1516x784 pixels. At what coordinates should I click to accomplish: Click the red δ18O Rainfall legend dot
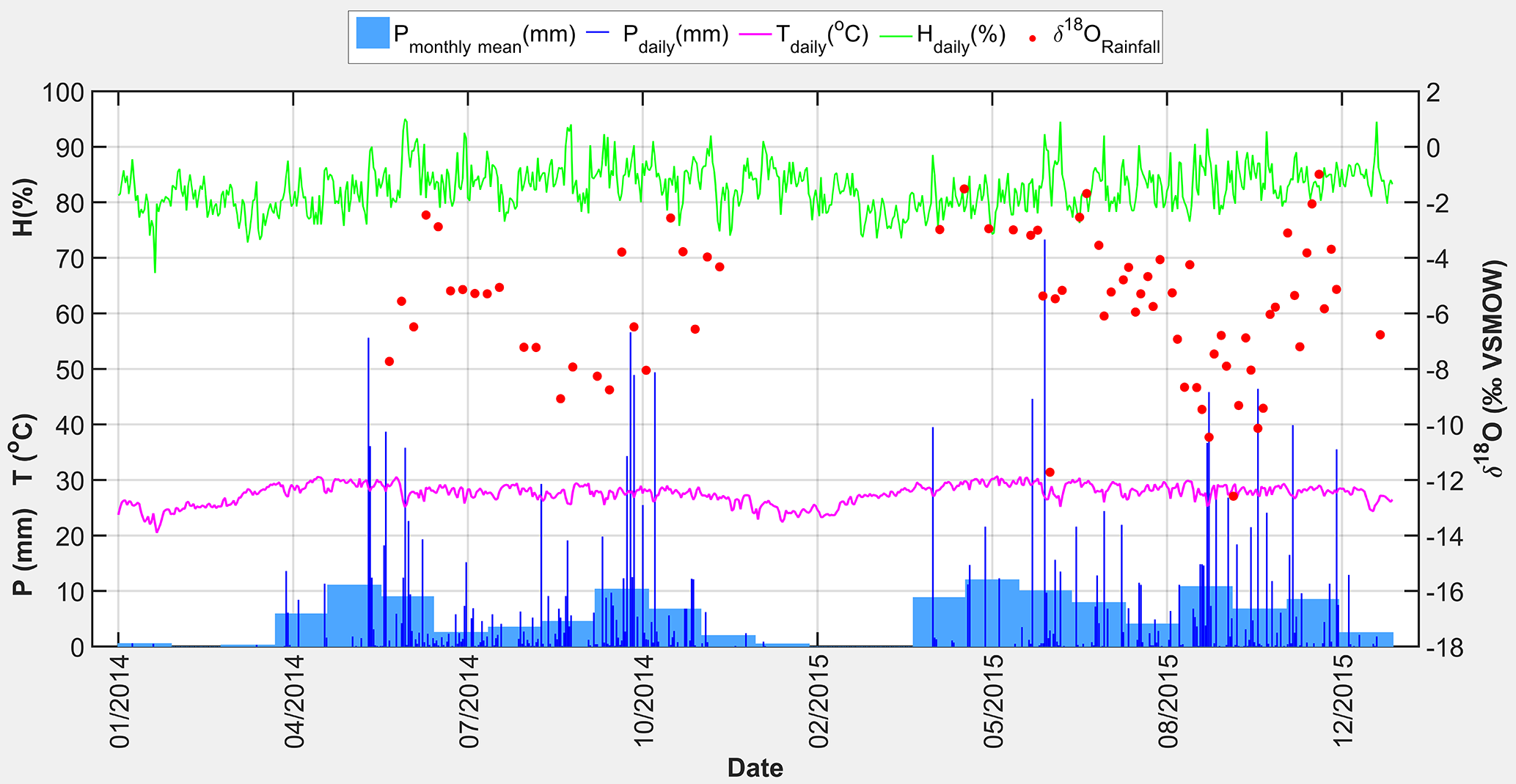(x=1033, y=37)
